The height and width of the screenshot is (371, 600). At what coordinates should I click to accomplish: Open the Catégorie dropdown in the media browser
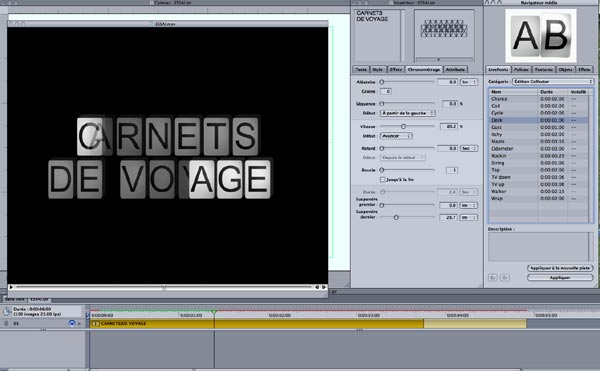pos(553,81)
